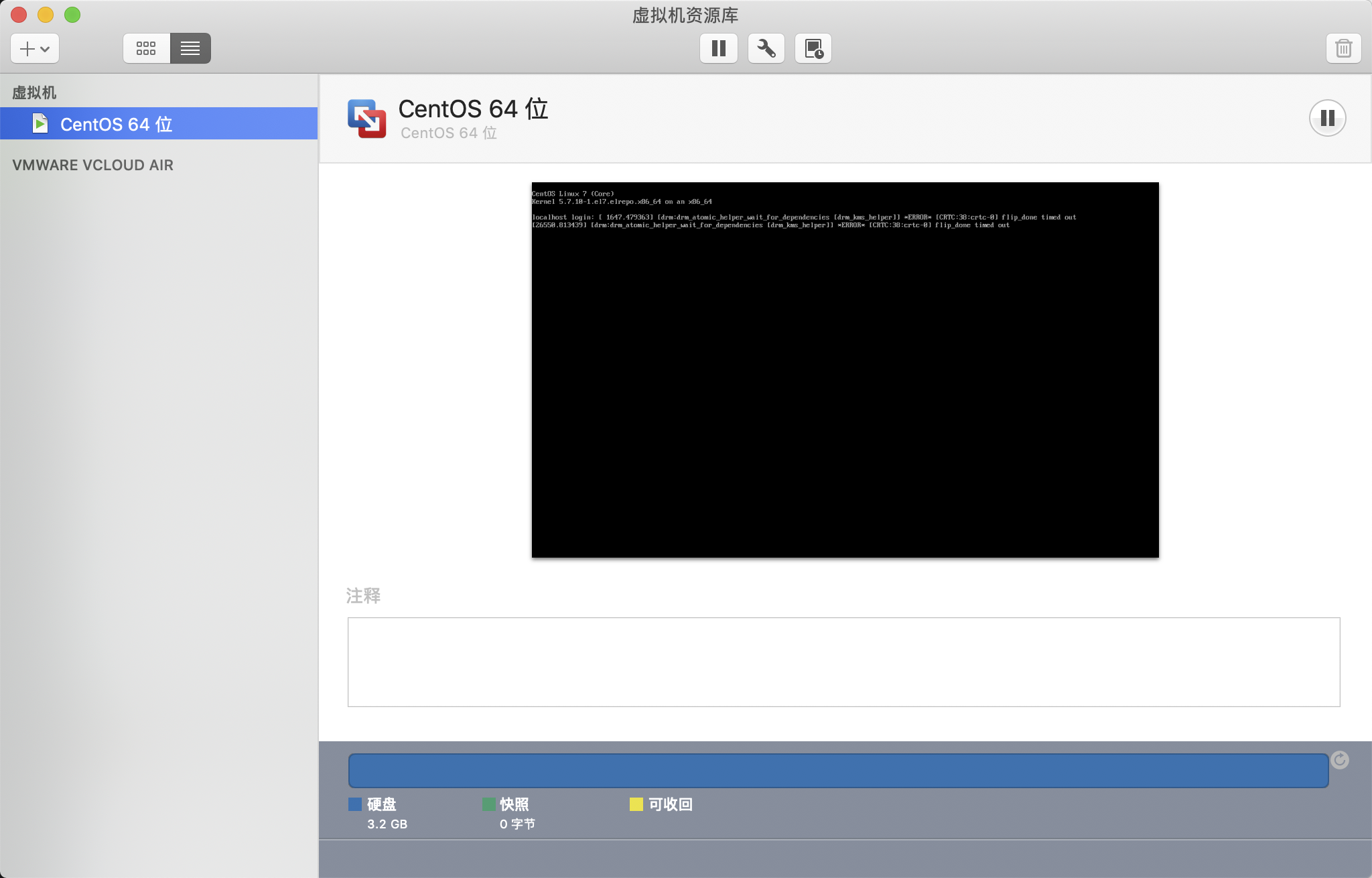Click VMWARE VCLOUD AIR sidebar section
This screenshot has width=1372, height=878.
92,165
